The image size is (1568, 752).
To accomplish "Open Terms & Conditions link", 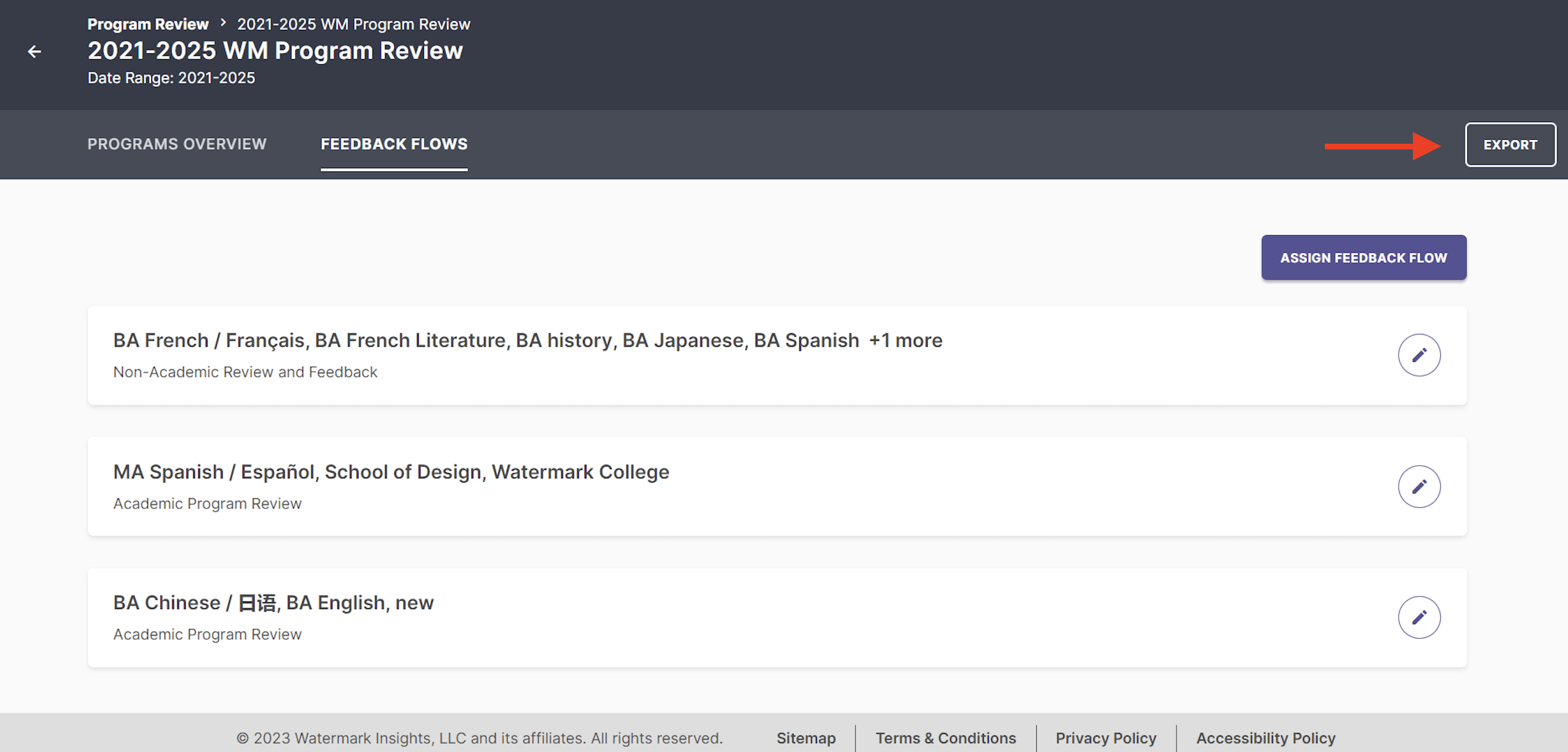I will coord(945,737).
